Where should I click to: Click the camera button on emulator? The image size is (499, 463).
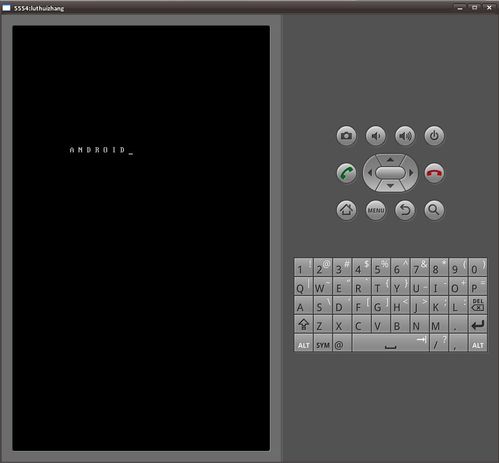(x=346, y=136)
